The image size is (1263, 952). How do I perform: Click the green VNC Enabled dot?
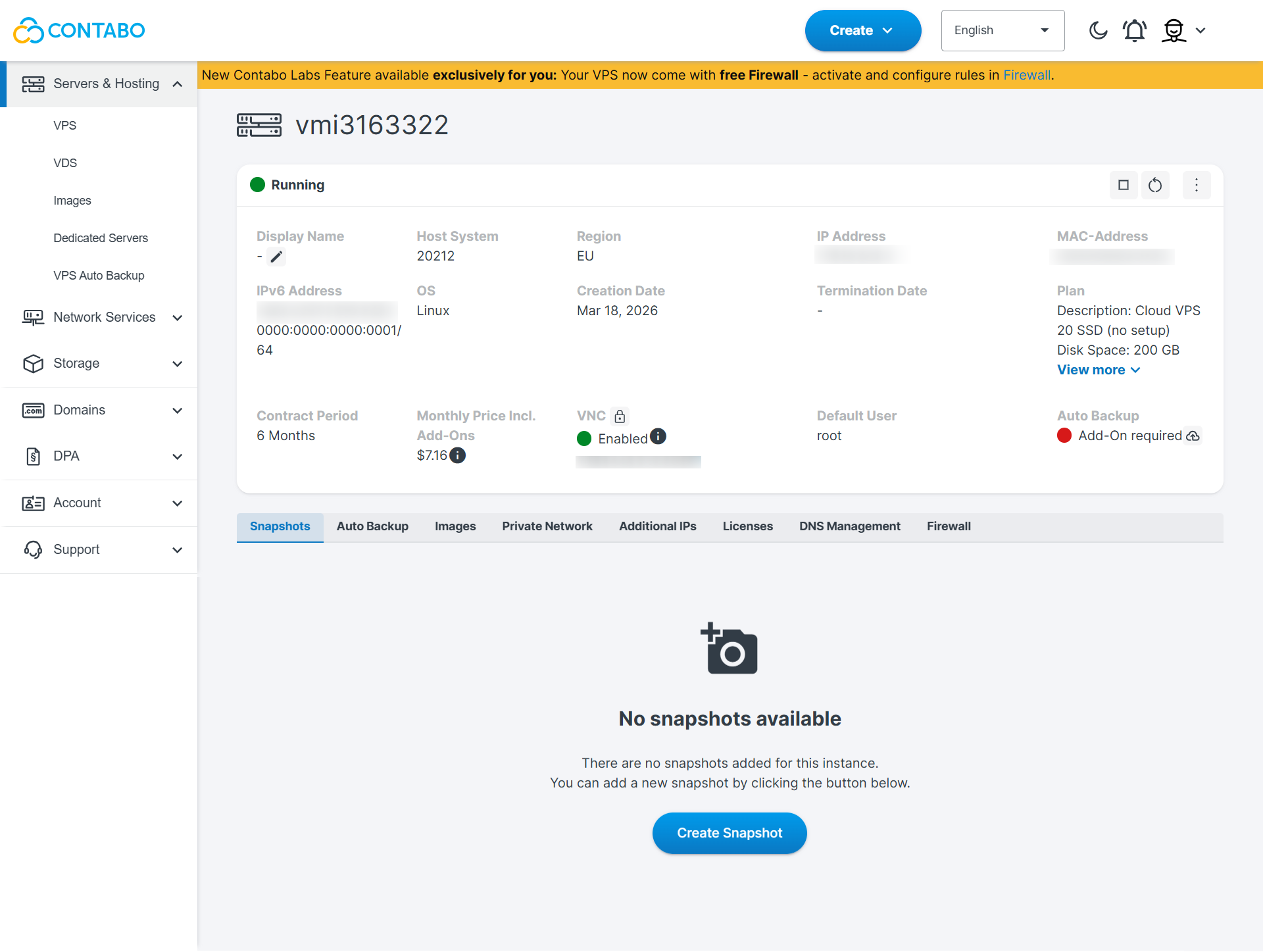pos(584,439)
